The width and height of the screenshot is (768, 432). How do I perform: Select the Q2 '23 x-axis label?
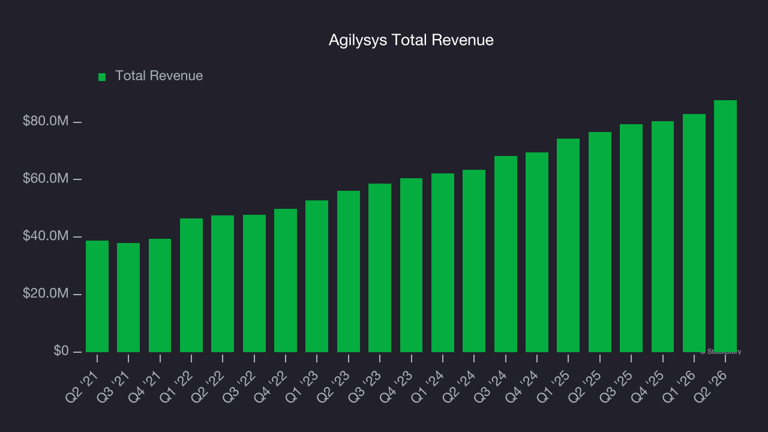[x=333, y=387]
